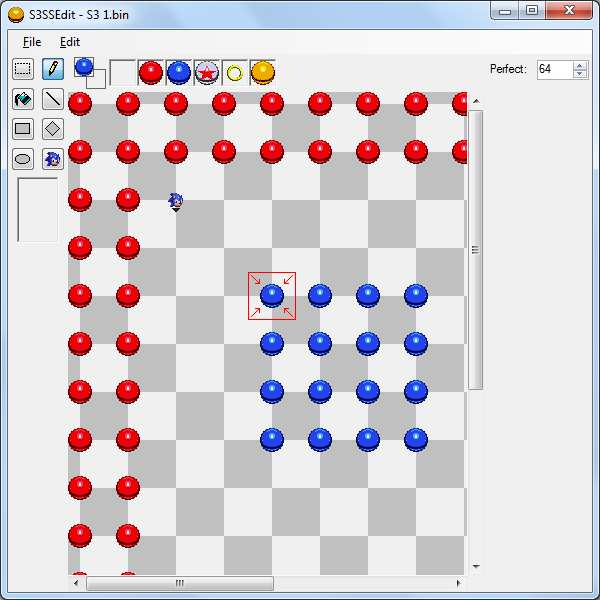This screenshot has height=600, width=600.
Task: Select the star bumper palette item
Action: tap(207, 73)
